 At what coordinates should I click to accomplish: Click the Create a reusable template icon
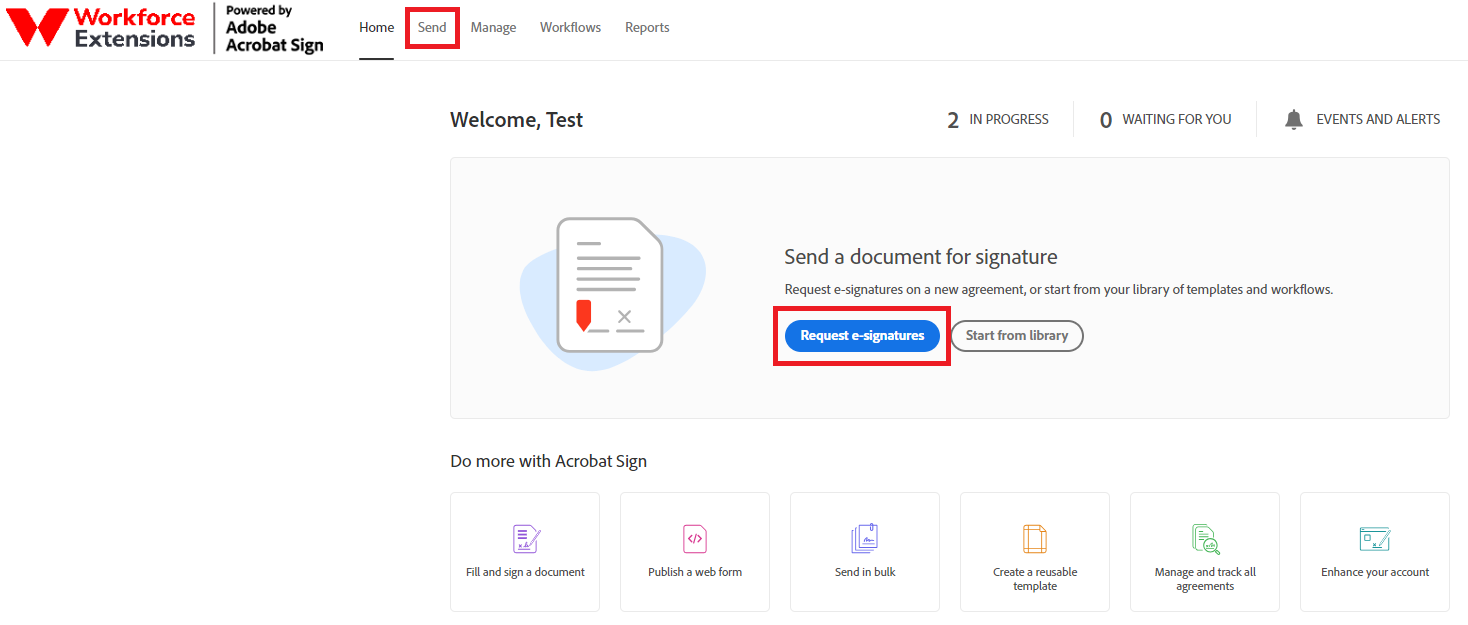(1035, 539)
